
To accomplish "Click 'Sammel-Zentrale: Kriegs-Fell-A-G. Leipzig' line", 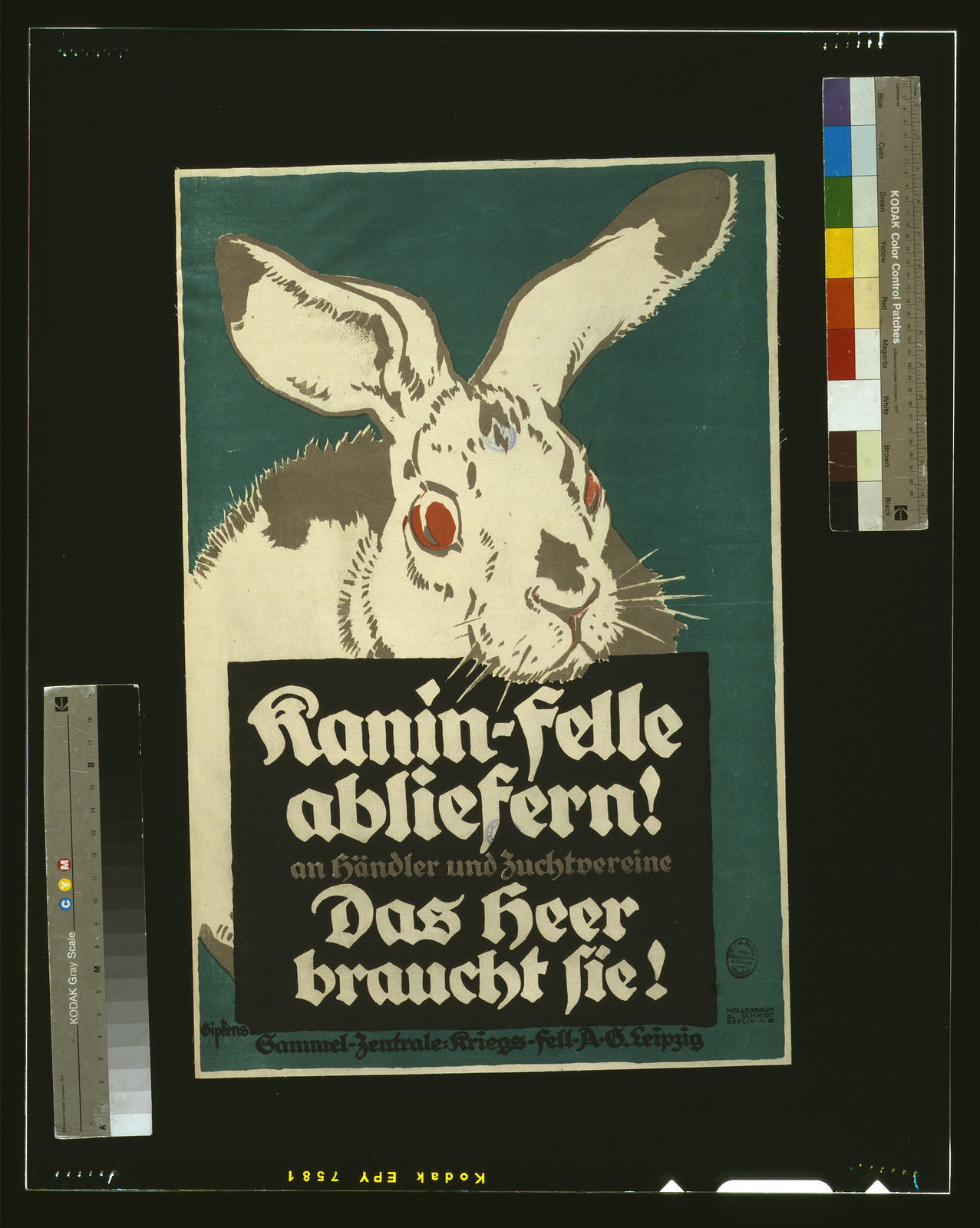I will pyautogui.click(x=480, y=1042).
